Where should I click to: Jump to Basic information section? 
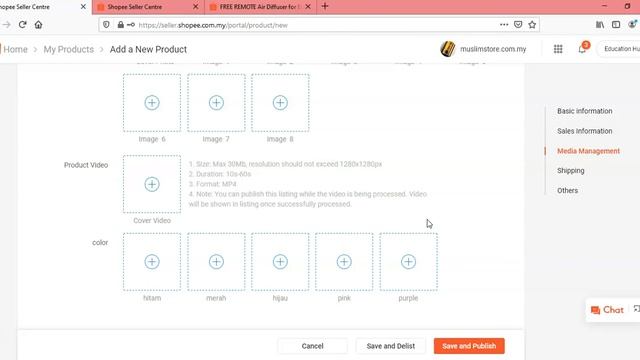[x=584, y=111]
